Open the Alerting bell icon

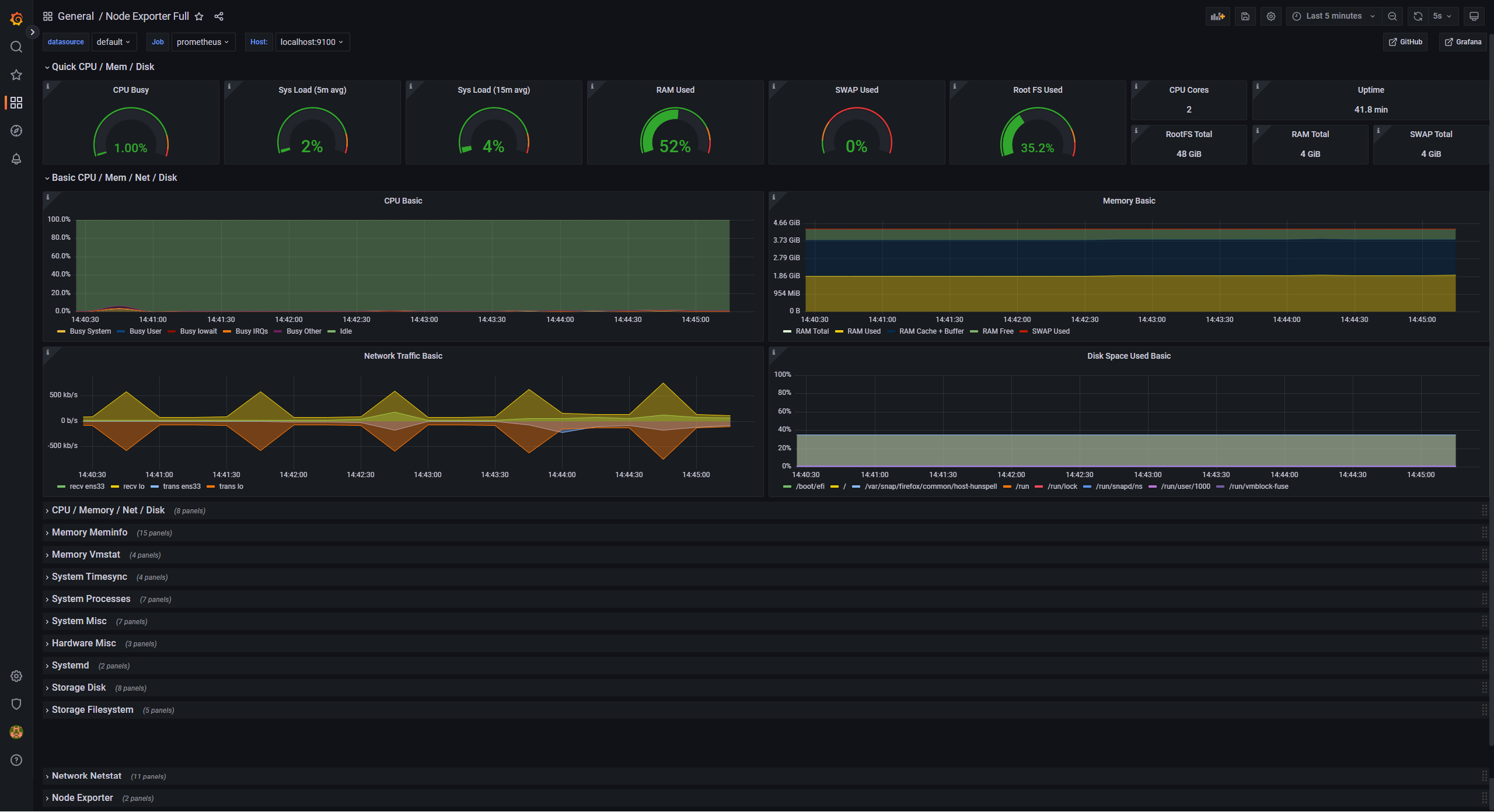point(16,159)
